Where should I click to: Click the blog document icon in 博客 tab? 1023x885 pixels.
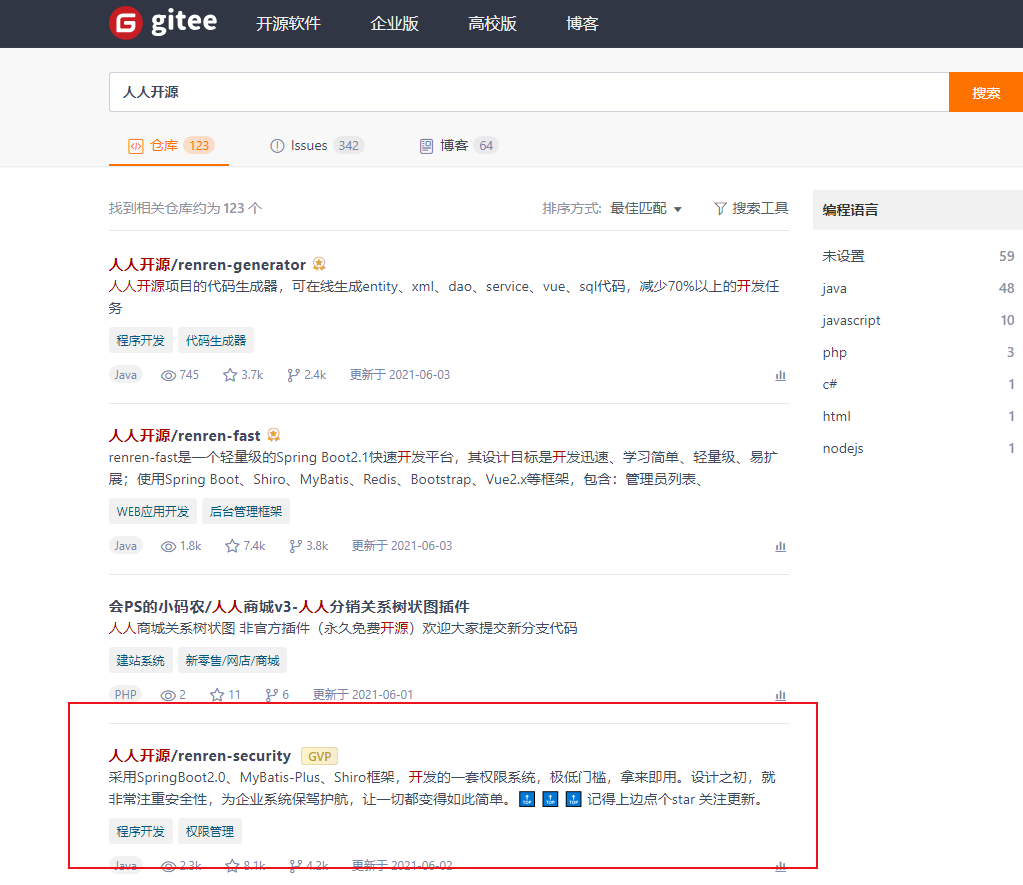coord(426,146)
